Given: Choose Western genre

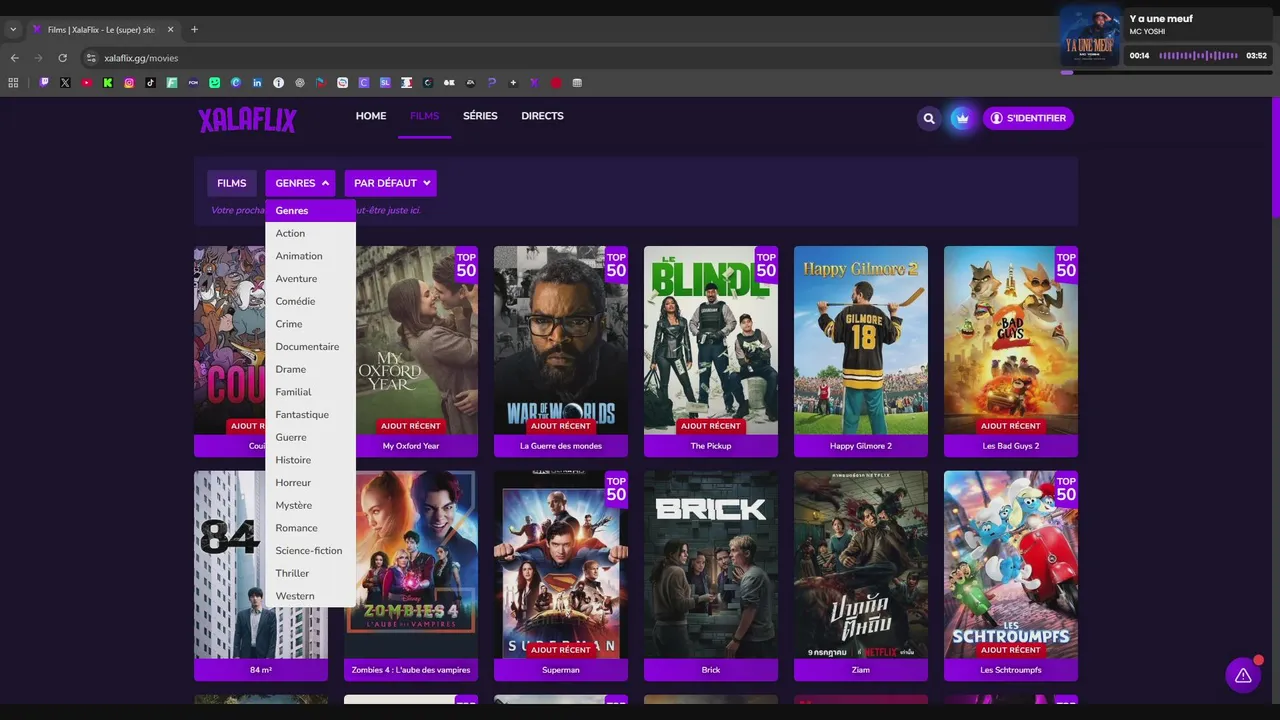Looking at the screenshot, I should (x=310, y=596).
